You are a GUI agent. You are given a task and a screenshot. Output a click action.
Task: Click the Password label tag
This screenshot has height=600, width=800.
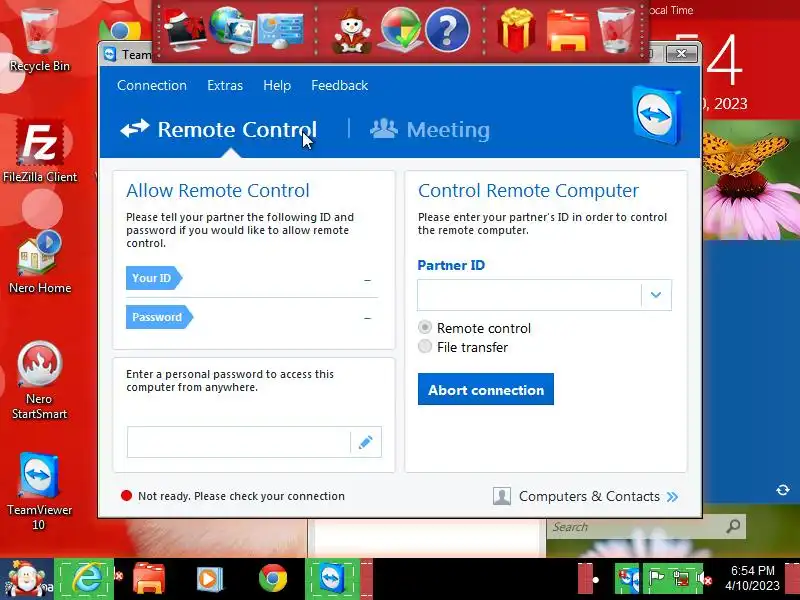159,317
